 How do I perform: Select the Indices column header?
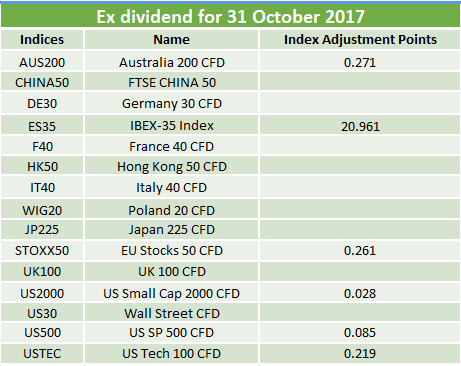[x=42, y=40]
